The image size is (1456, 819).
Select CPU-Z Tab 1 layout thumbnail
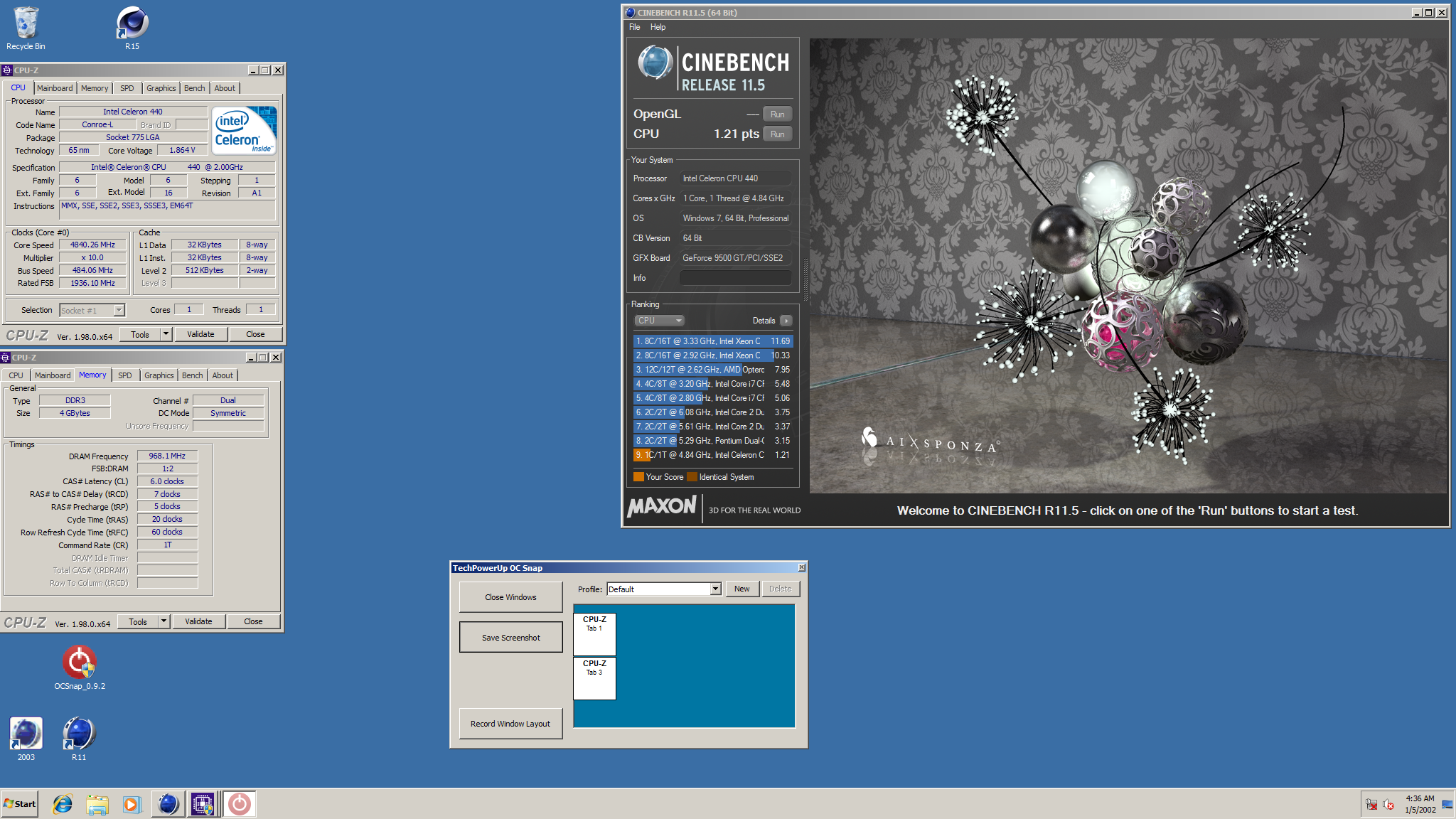point(594,634)
